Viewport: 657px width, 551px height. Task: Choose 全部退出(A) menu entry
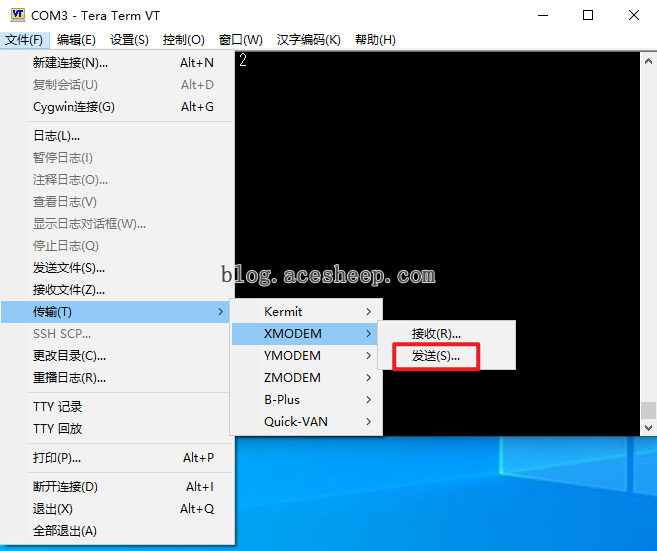(117, 531)
